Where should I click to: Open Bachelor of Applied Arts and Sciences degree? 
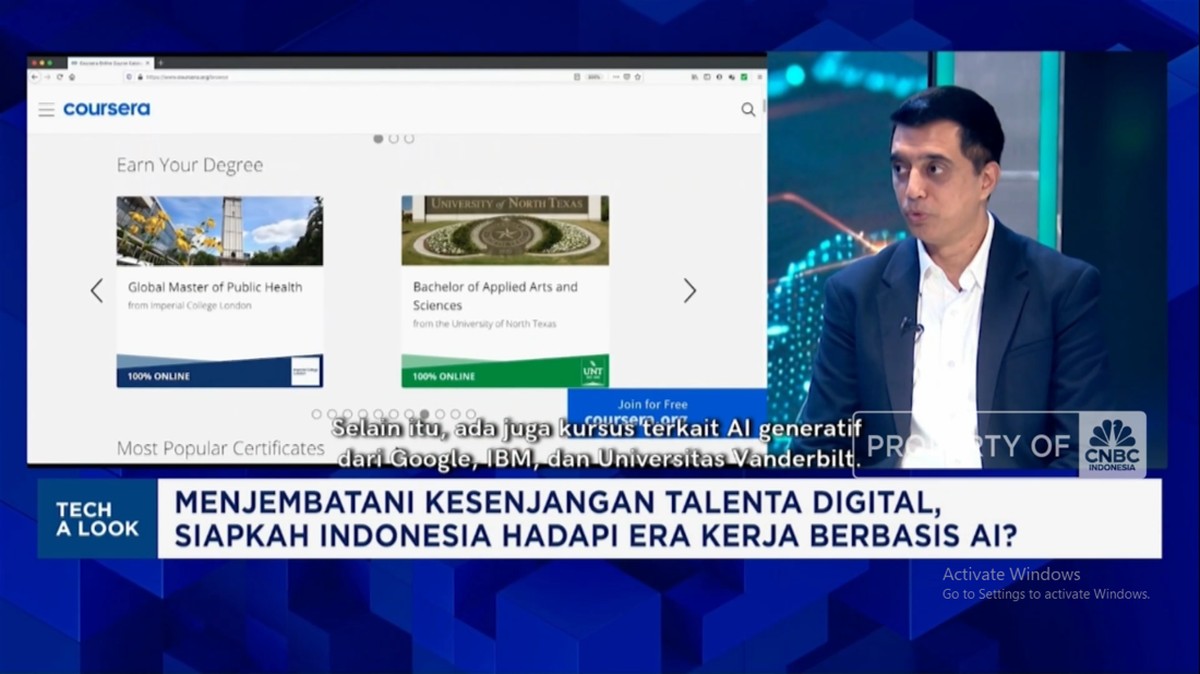(495, 296)
